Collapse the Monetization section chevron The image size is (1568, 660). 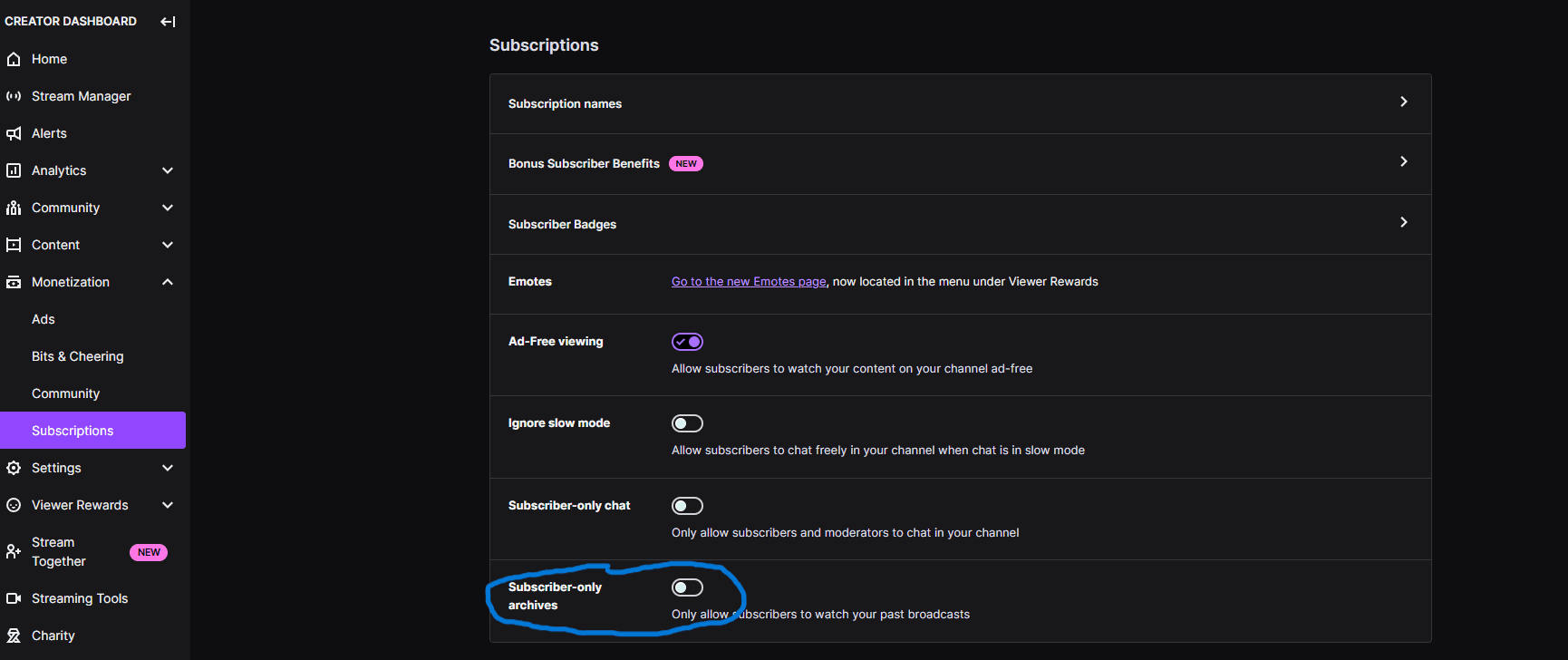click(x=168, y=282)
